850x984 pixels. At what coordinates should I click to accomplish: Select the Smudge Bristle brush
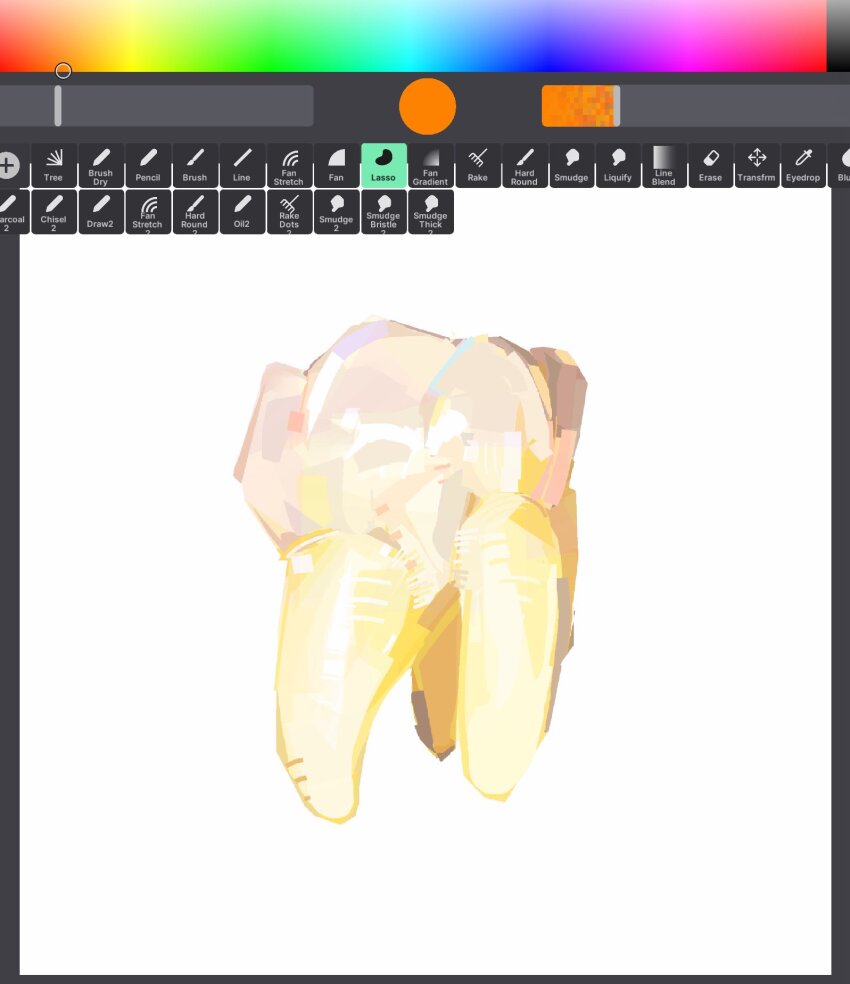pyautogui.click(x=383, y=212)
